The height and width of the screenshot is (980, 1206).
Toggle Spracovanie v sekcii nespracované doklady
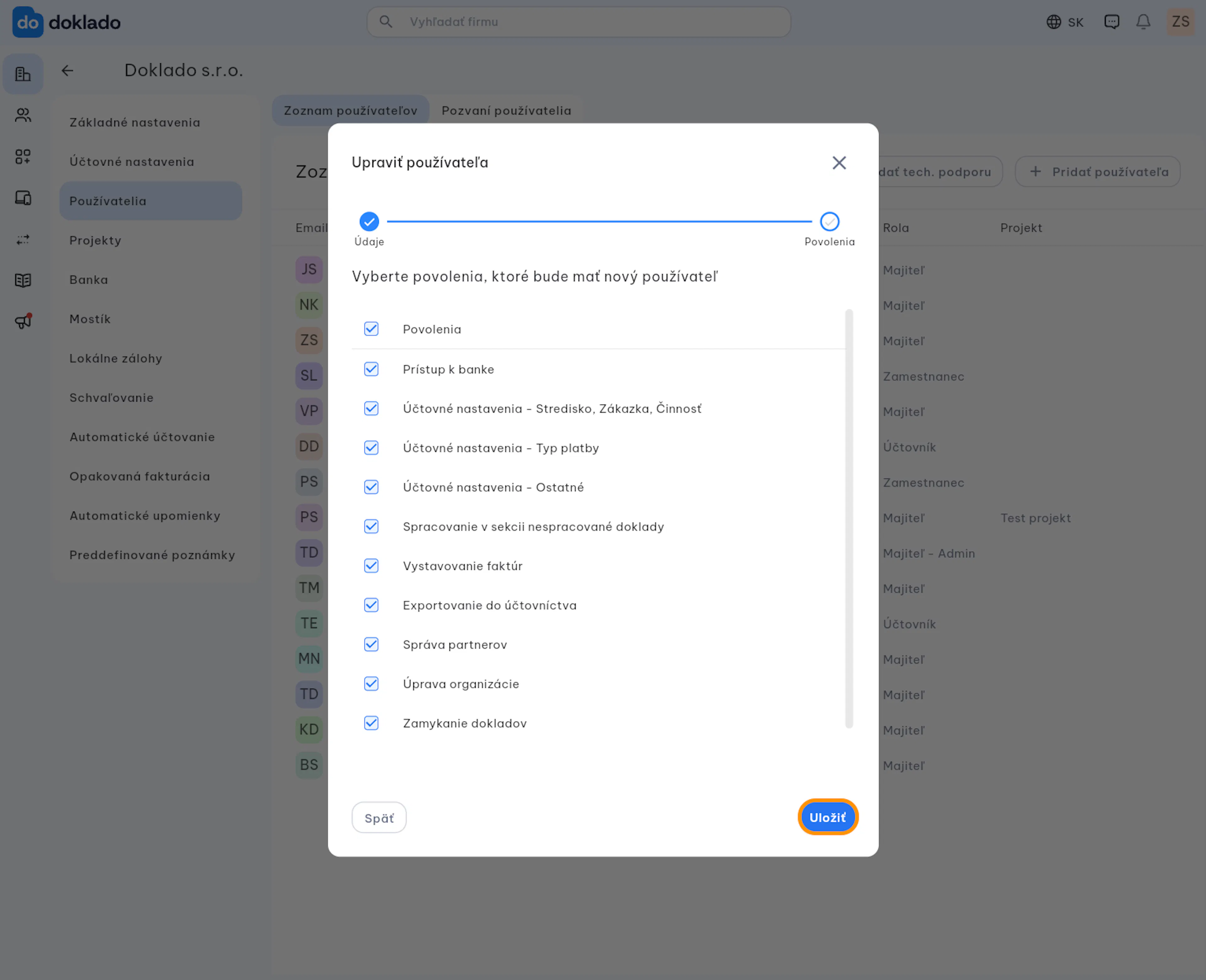click(x=371, y=526)
